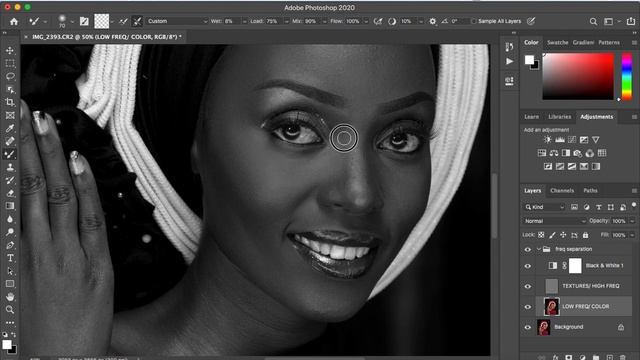
Task: Click the Home icon in options bar
Action: (x=14, y=21)
